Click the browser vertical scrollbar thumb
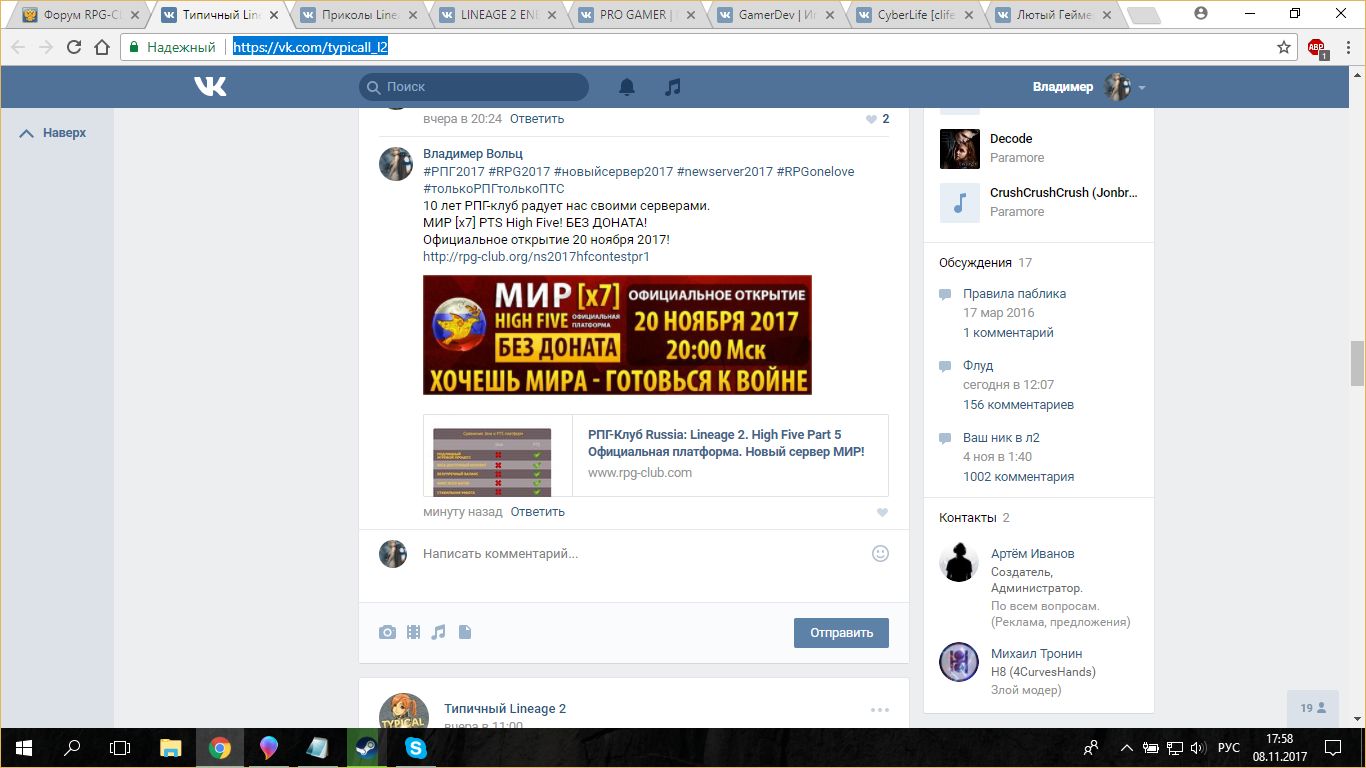 click(x=1357, y=363)
